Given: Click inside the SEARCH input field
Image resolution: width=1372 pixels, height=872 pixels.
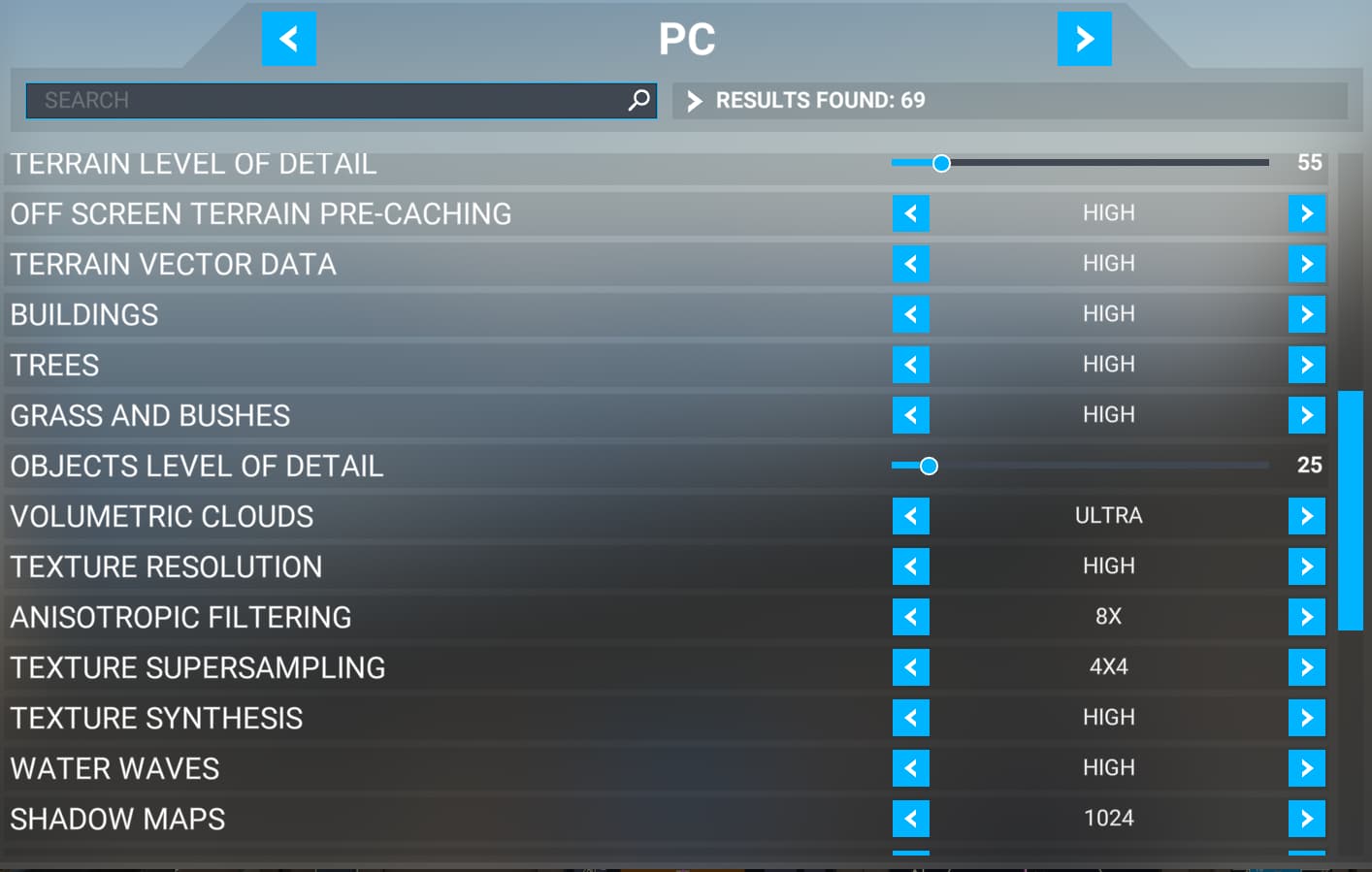Looking at the screenshot, I should (291, 100).
